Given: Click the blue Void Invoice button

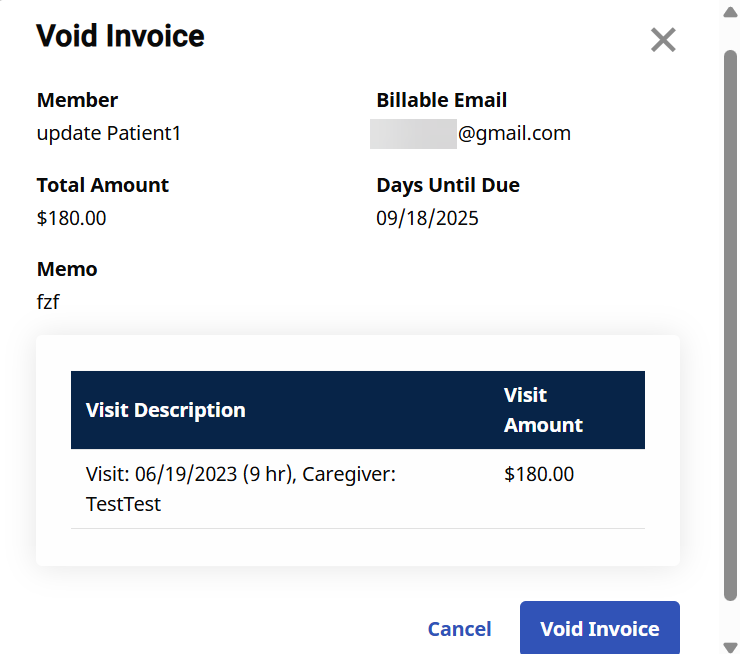Looking at the screenshot, I should pyautogui.click(x=599, y=629).
